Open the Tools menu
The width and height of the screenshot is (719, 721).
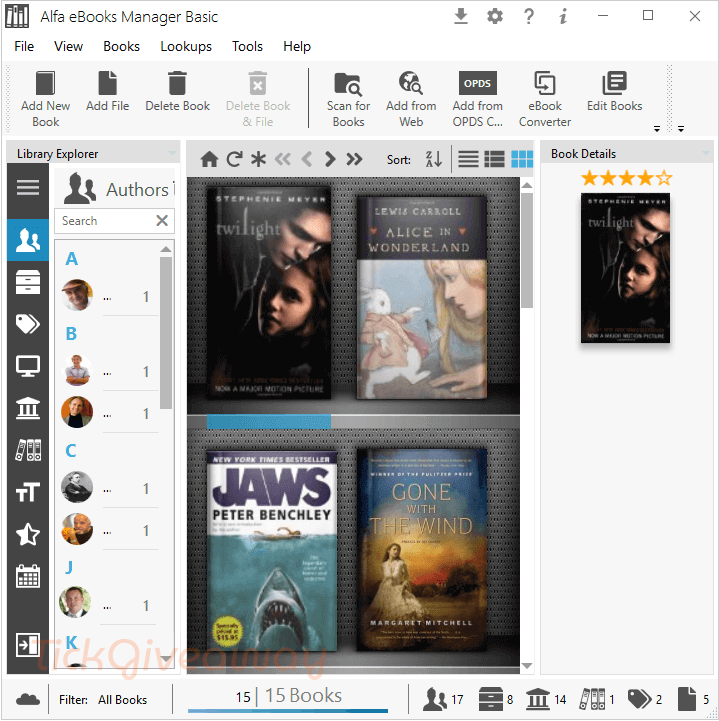pyautogui.click(x=247, y=46)
